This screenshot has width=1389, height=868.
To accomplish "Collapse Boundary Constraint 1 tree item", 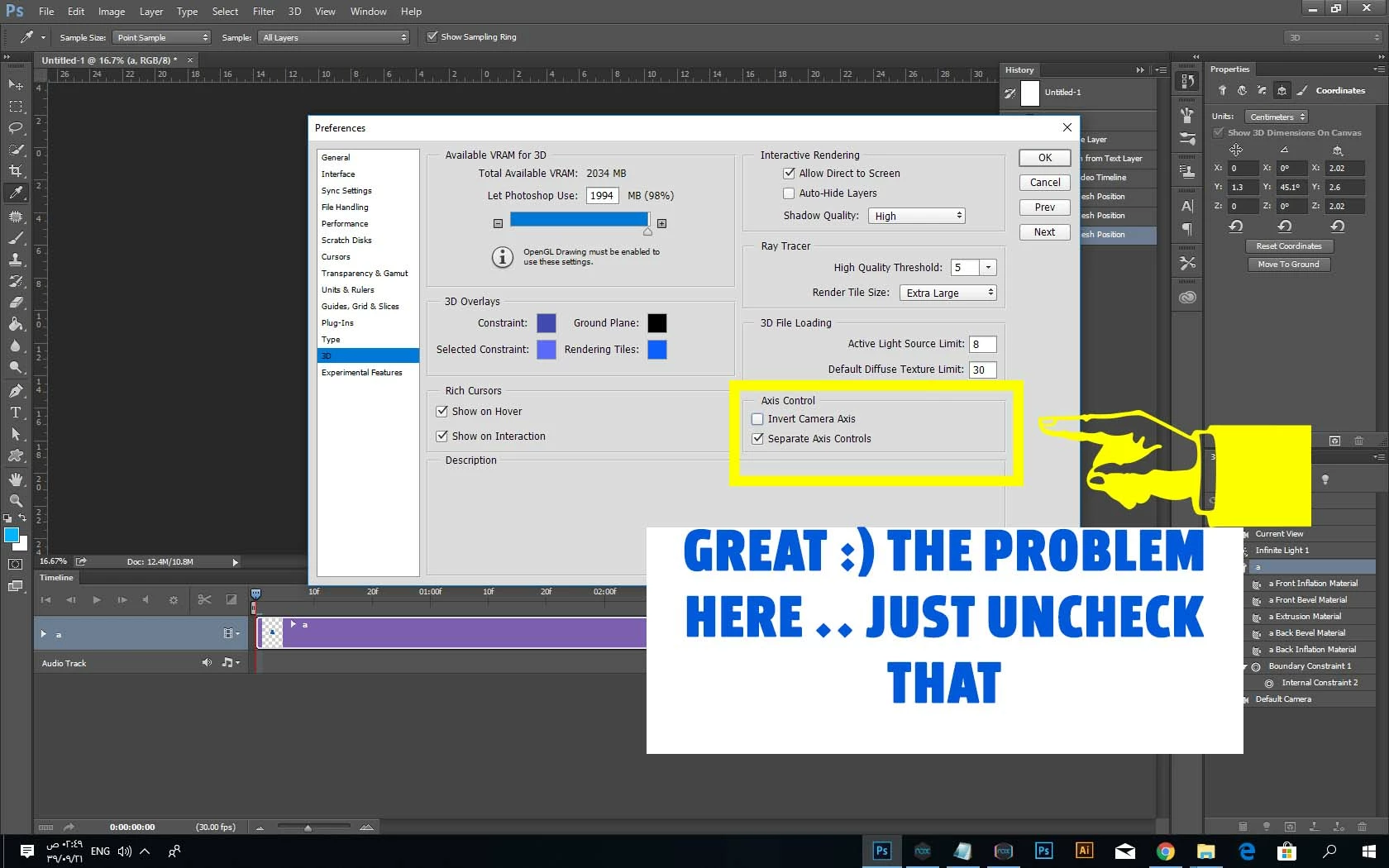I will point(1246,666).
